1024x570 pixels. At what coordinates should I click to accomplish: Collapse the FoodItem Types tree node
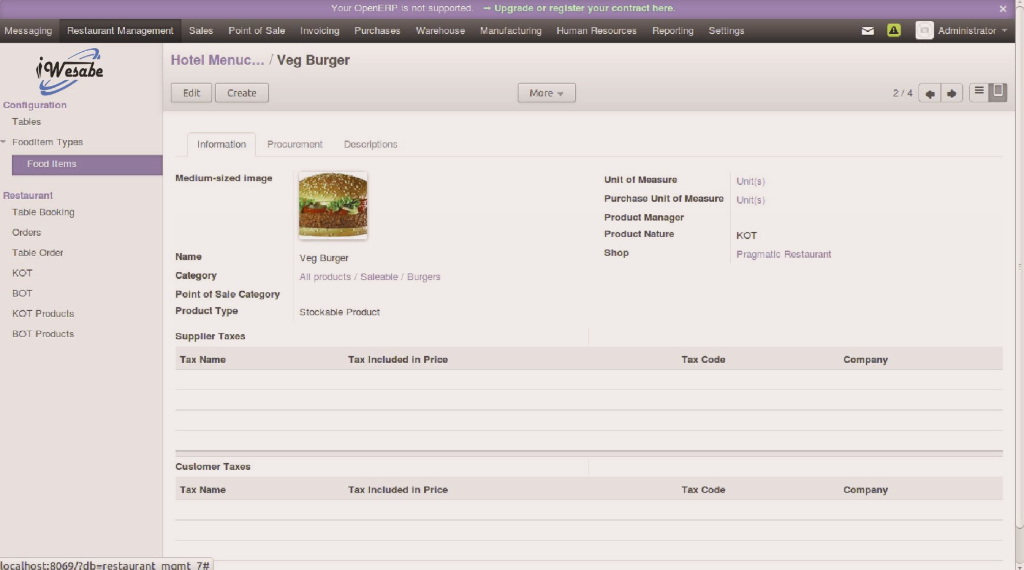4,142
